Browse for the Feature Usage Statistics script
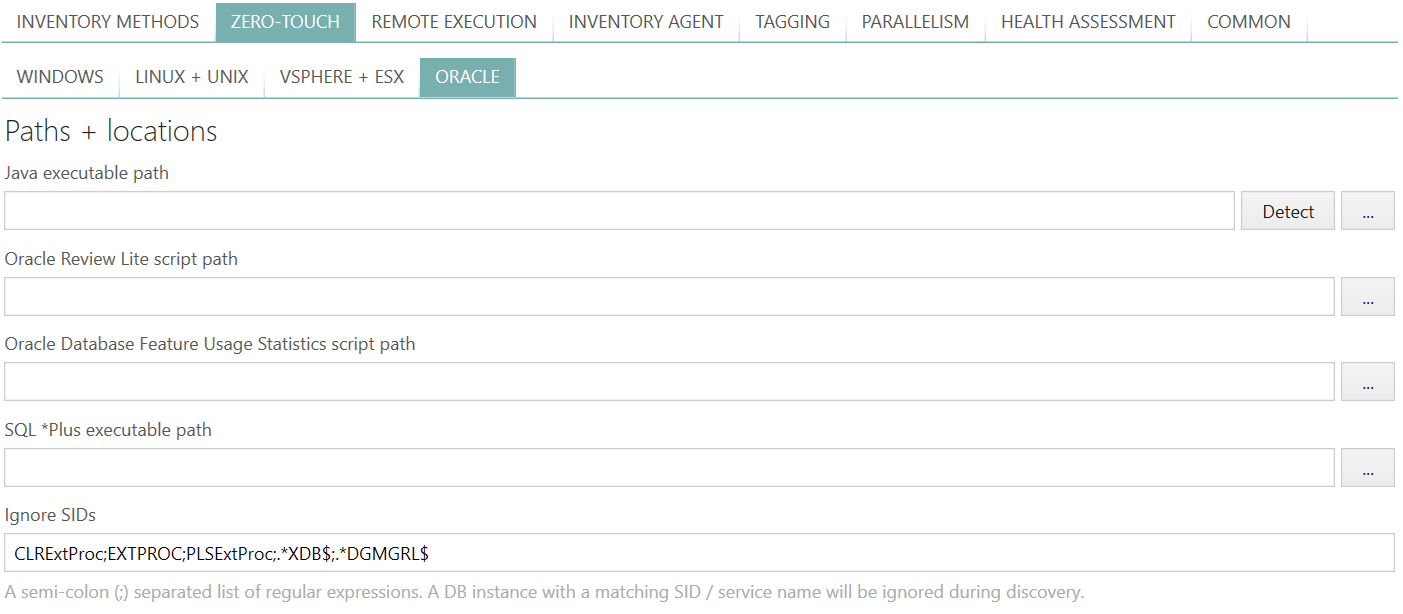This screenshot has width=1403, height=614. point(1368,381)
